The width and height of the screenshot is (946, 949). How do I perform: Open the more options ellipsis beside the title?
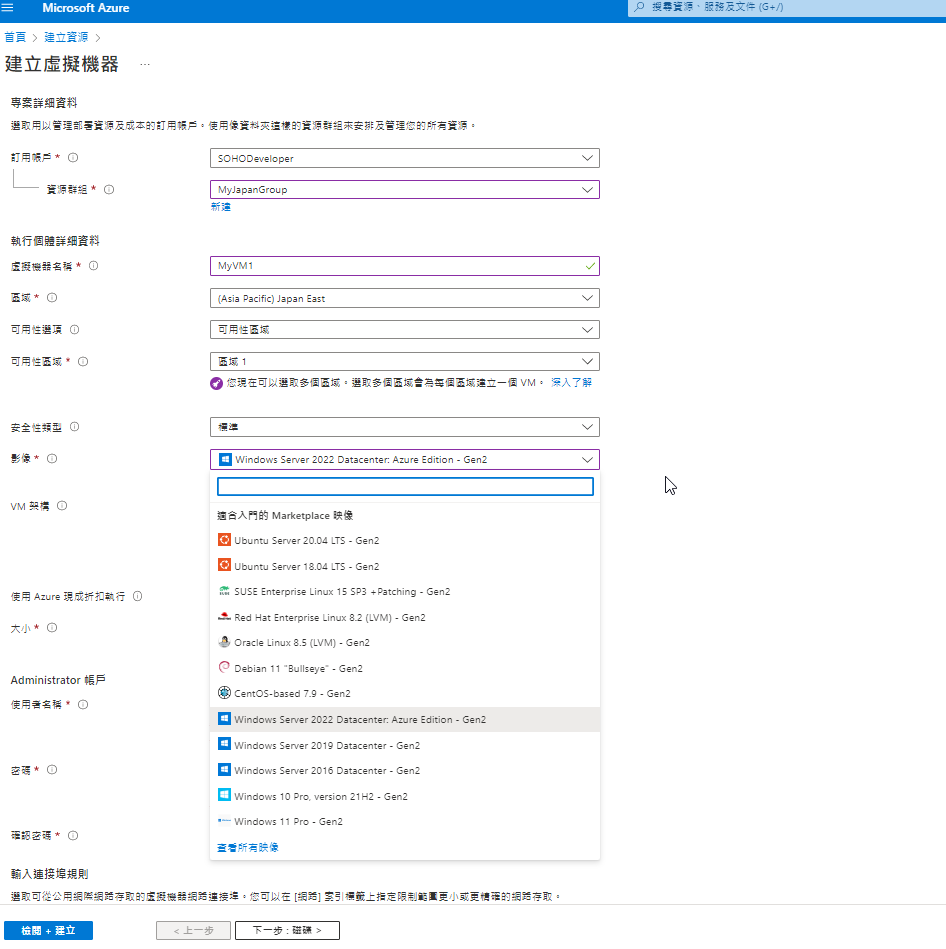coord(145,64)
